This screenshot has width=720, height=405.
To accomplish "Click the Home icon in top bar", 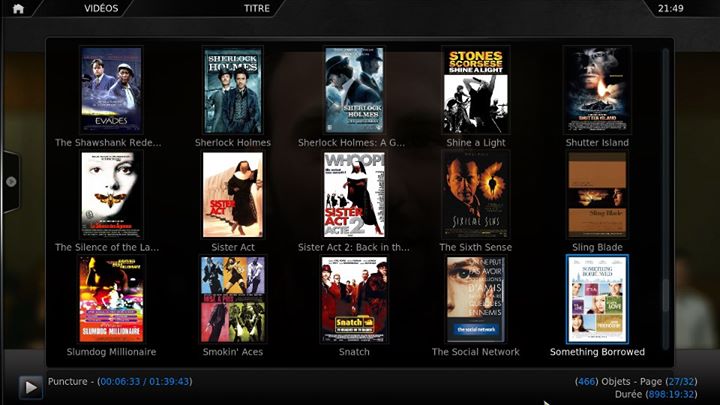I will pyautogui.click(x=17, y=9).
